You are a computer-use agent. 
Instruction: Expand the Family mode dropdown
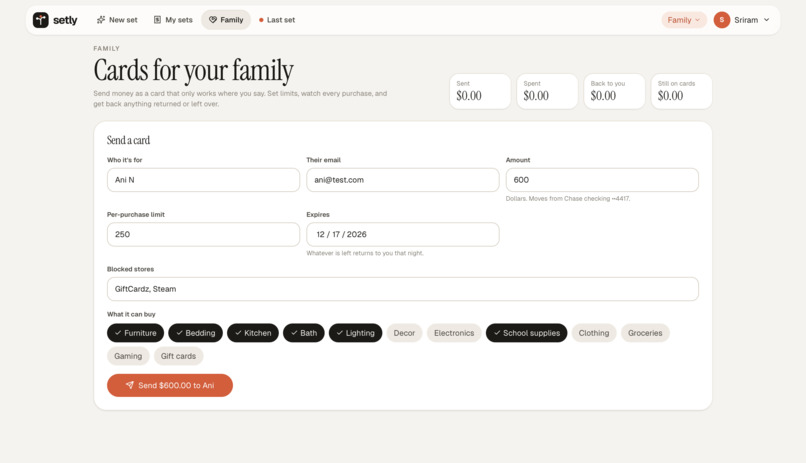click(684, 20)
